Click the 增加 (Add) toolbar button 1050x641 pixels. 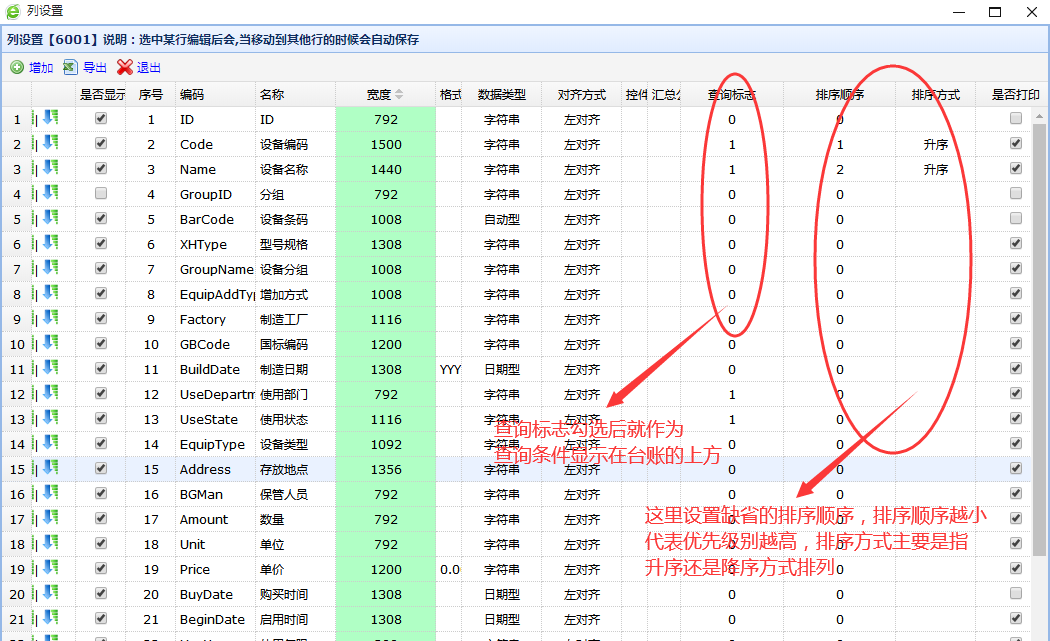click(31, 68)
